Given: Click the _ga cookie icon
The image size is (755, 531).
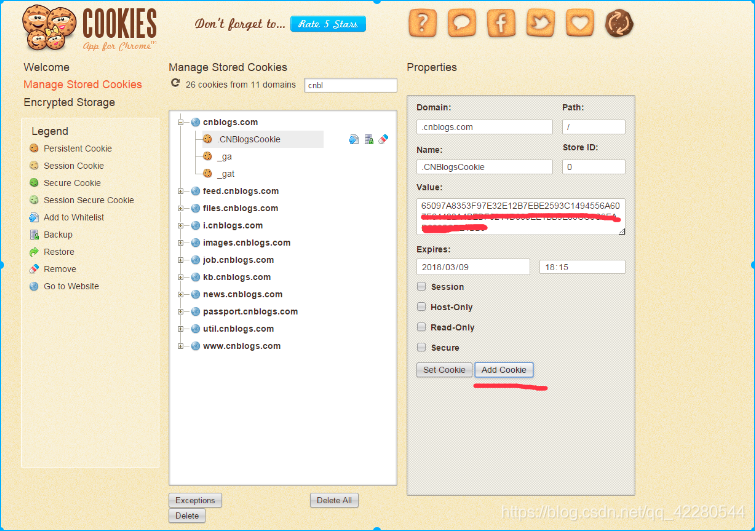Looking at the screenshot, I should tap(208, 156).
